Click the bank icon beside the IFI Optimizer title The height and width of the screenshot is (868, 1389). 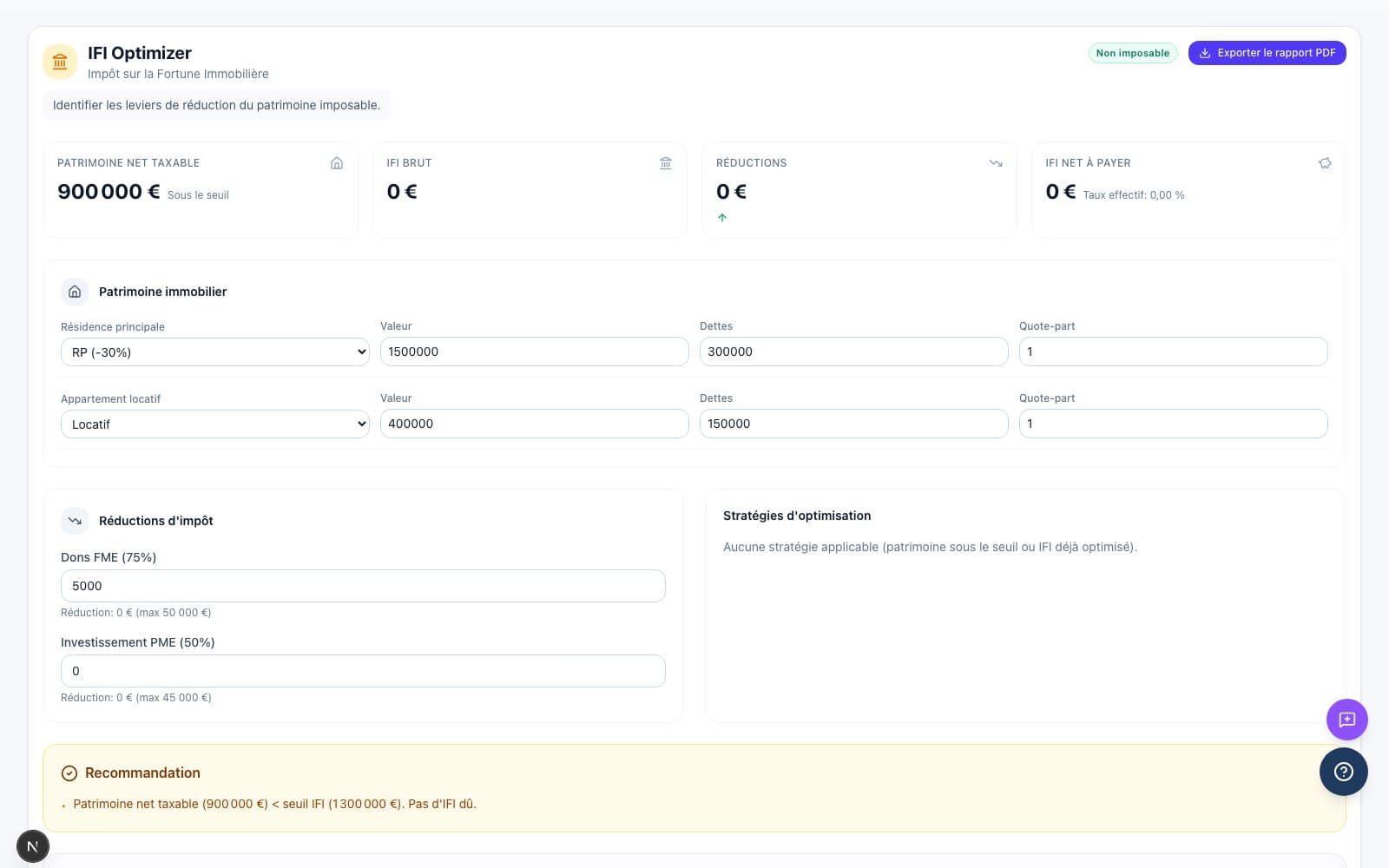(60, 62)
